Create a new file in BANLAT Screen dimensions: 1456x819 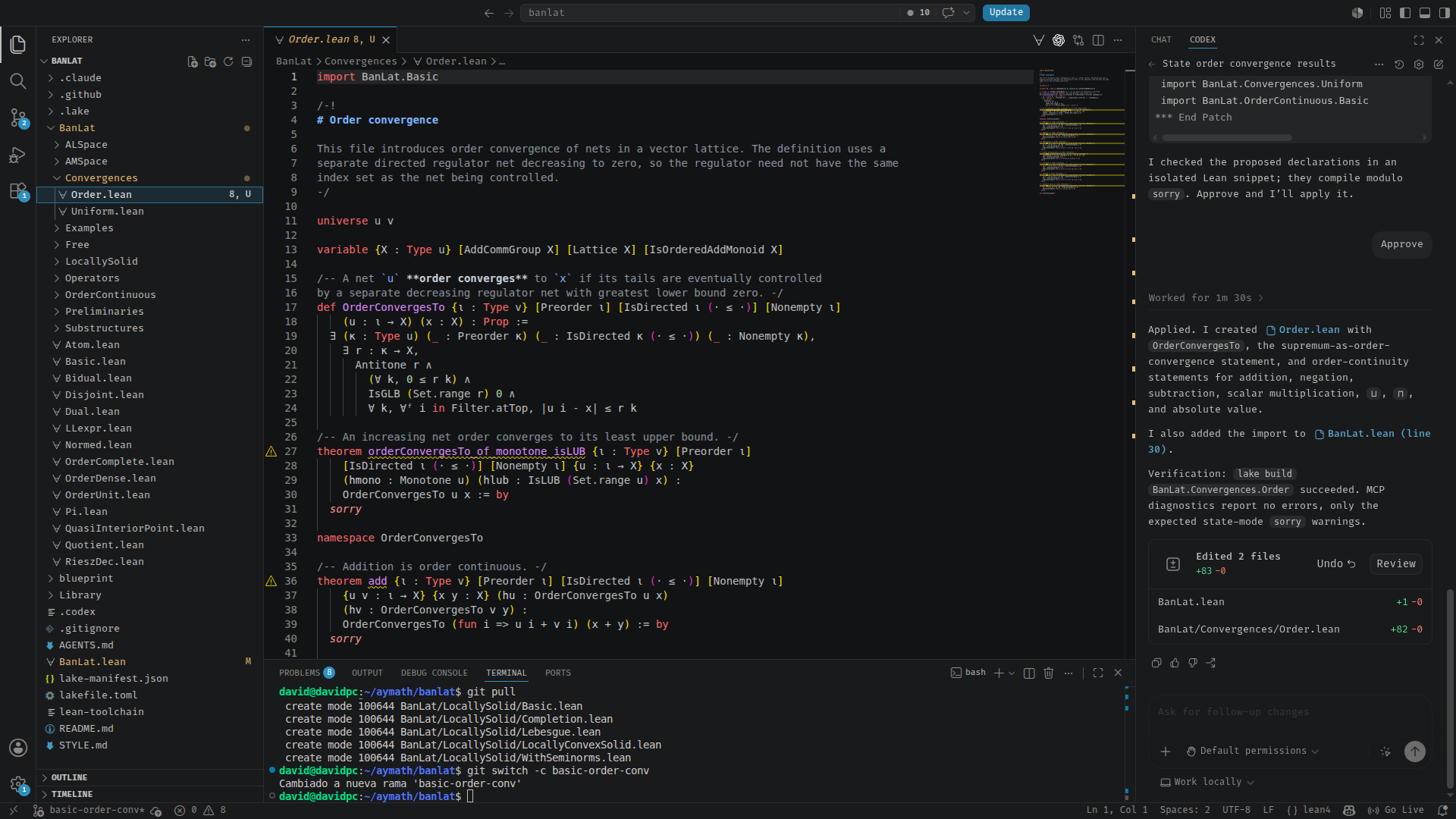coord(193,61)
